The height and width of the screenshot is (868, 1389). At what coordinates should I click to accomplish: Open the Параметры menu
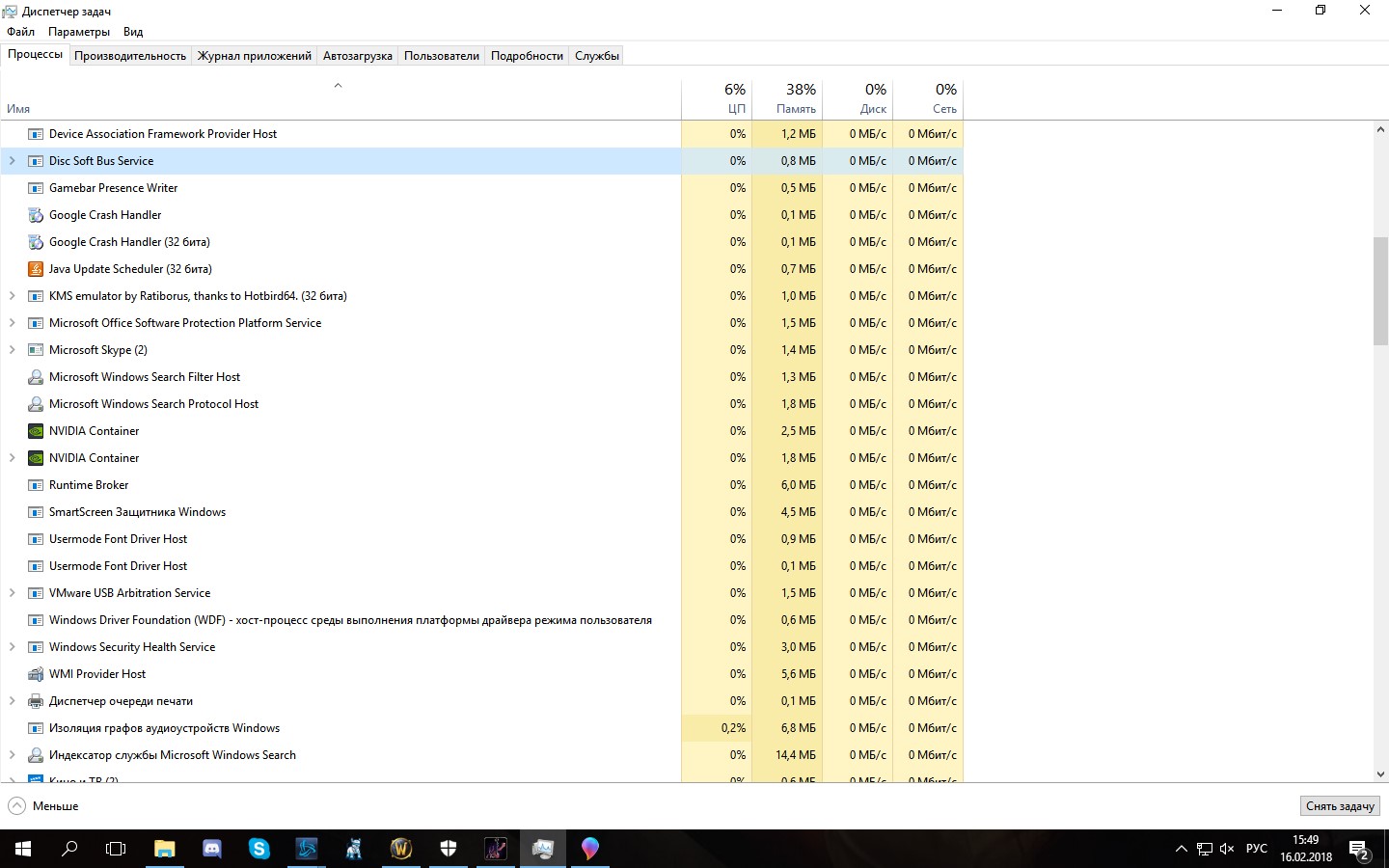(x=79, y=32)
